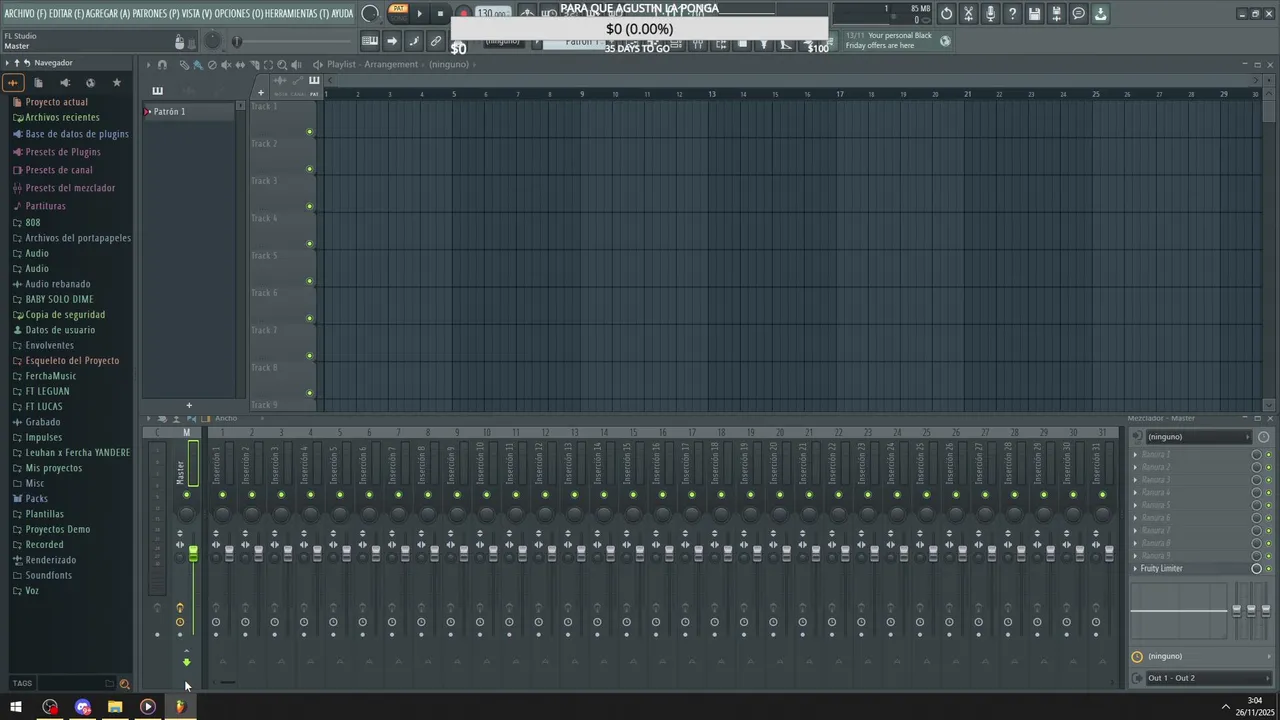Image resolution: width=1280 pixels, height=720 pixels.
Task: Click the audio editor scissors icon
Action: 969,14
